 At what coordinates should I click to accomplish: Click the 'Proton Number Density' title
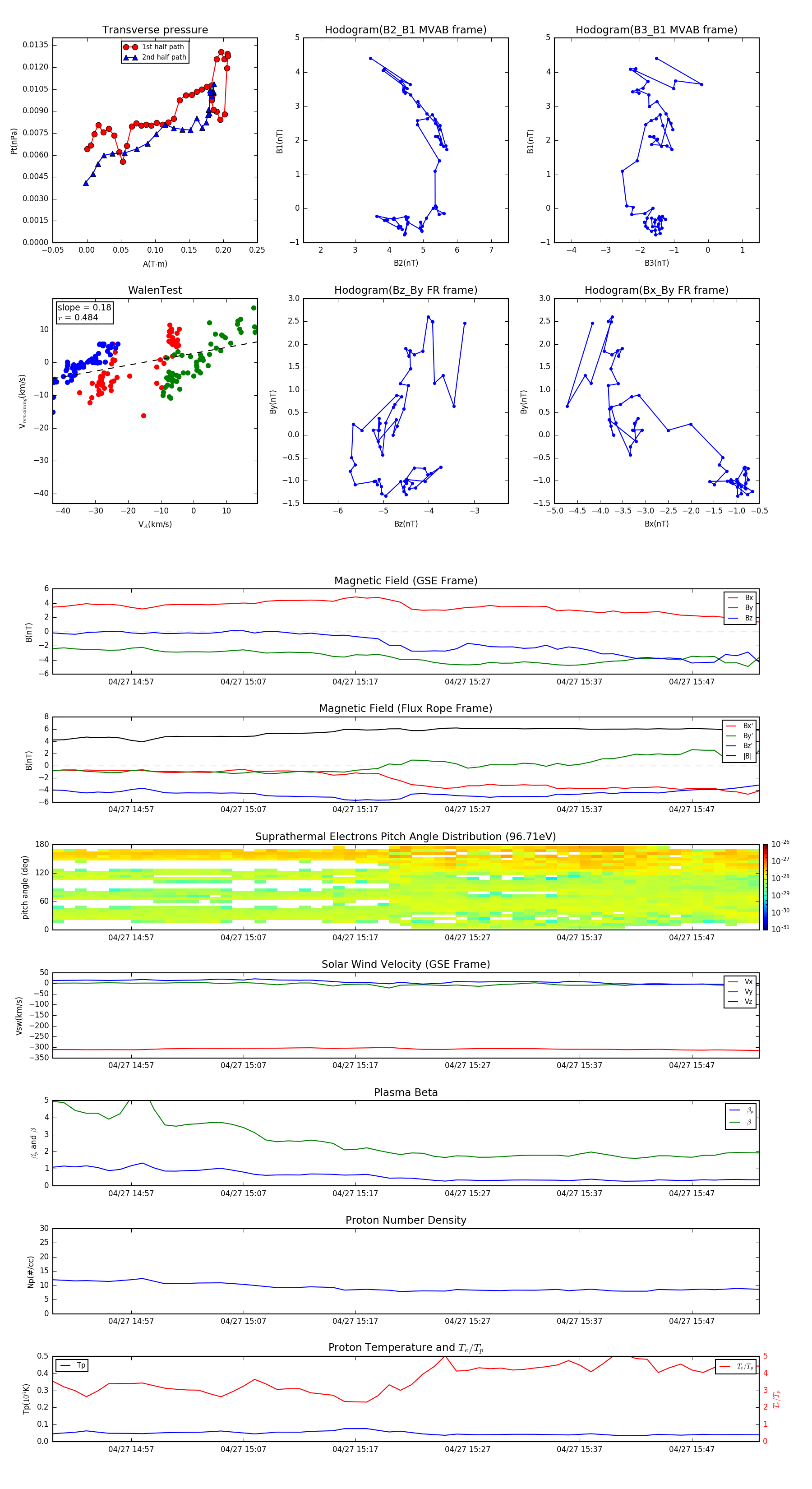[406, 1220]
